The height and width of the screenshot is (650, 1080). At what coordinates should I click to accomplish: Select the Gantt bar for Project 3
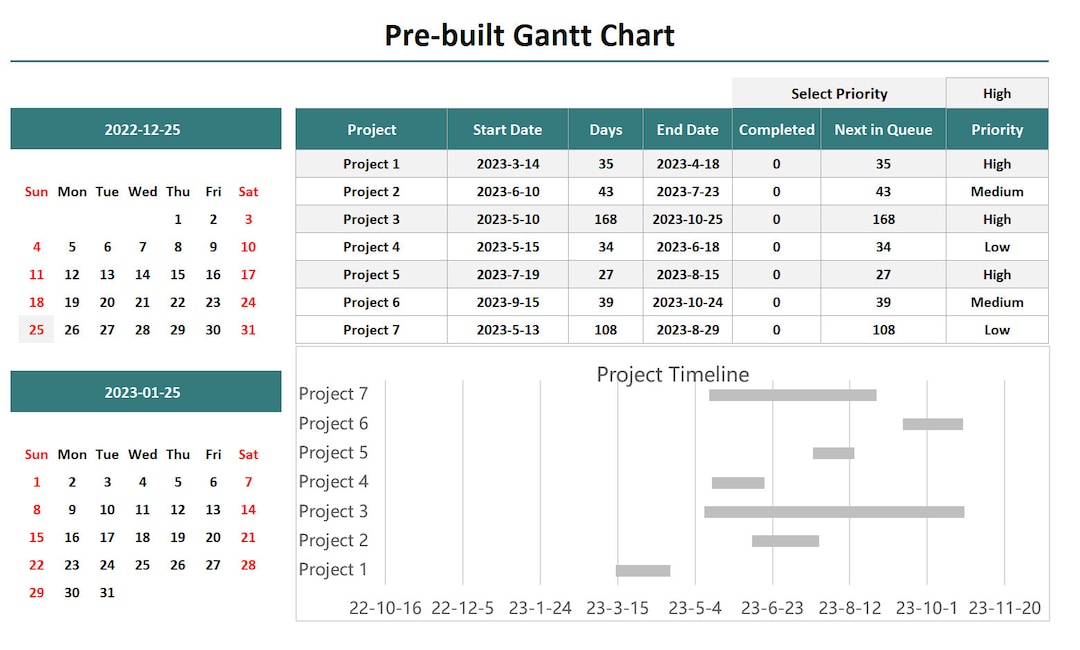pos(833,510)
